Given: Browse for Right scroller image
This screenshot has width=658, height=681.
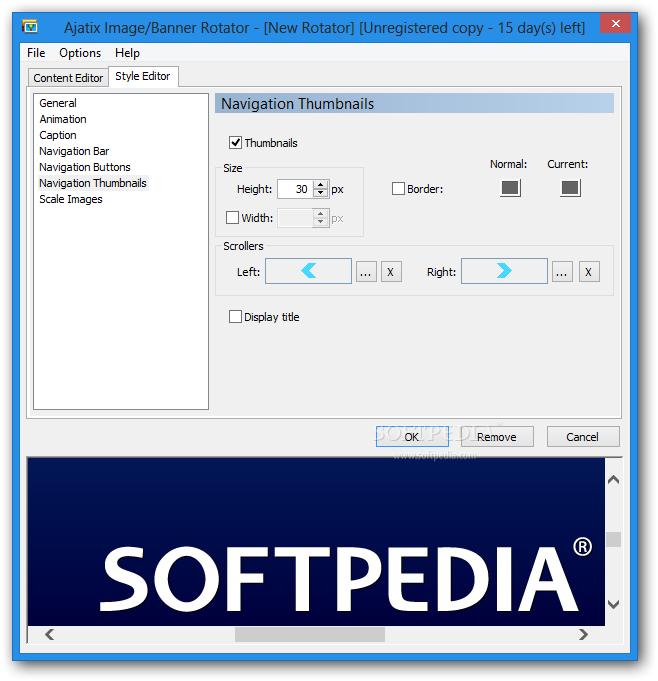Looking at the screenshot, I should point(562,271).
